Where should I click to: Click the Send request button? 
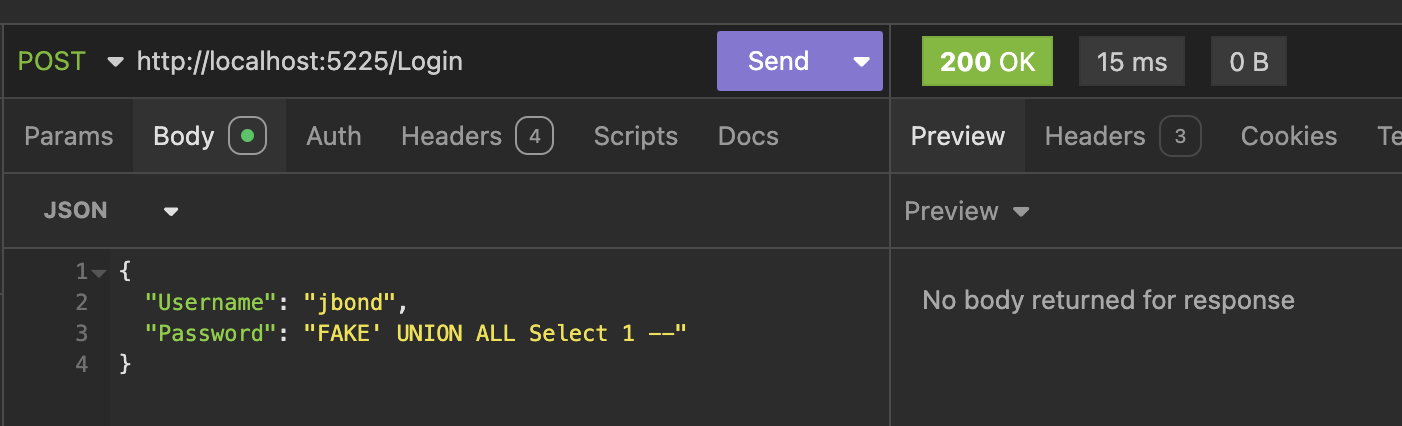click(x=778, y=61)
